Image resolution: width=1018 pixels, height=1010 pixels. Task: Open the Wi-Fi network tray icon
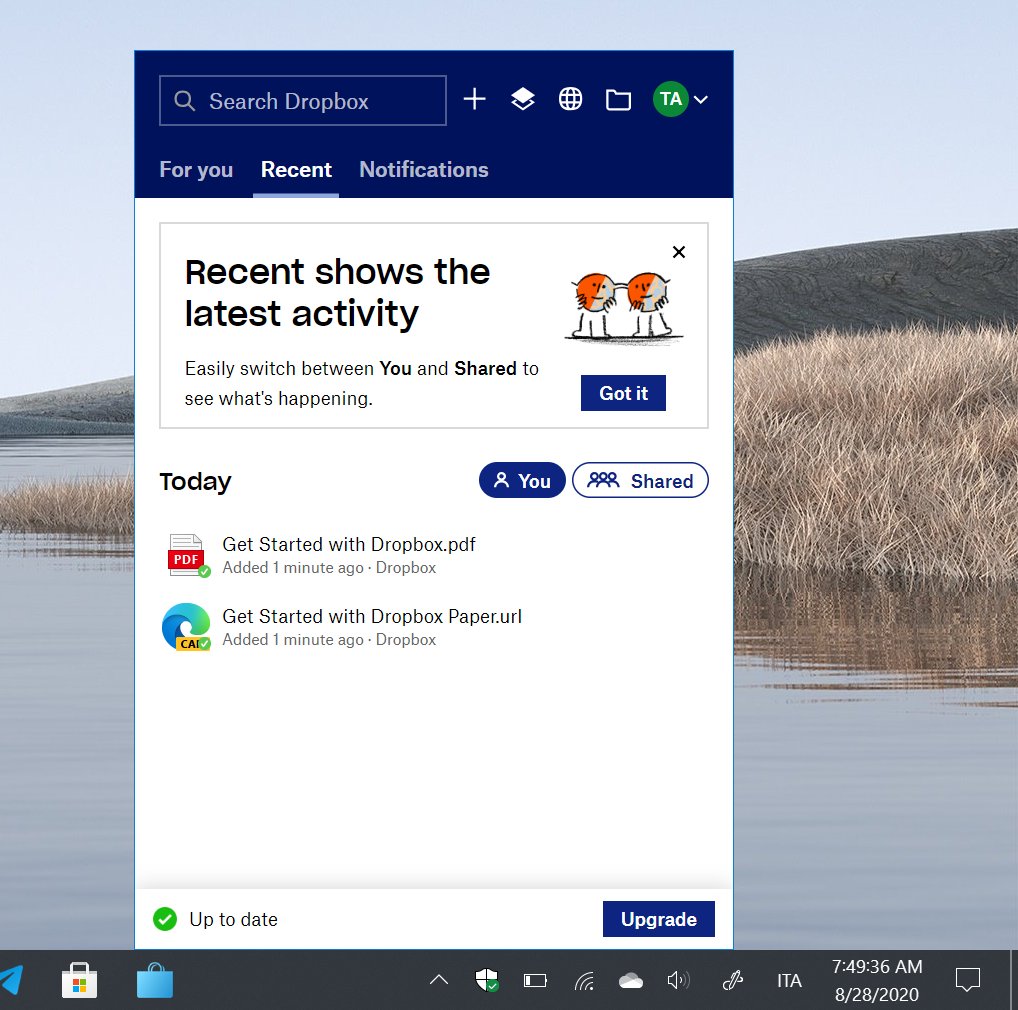pos(584,981)
